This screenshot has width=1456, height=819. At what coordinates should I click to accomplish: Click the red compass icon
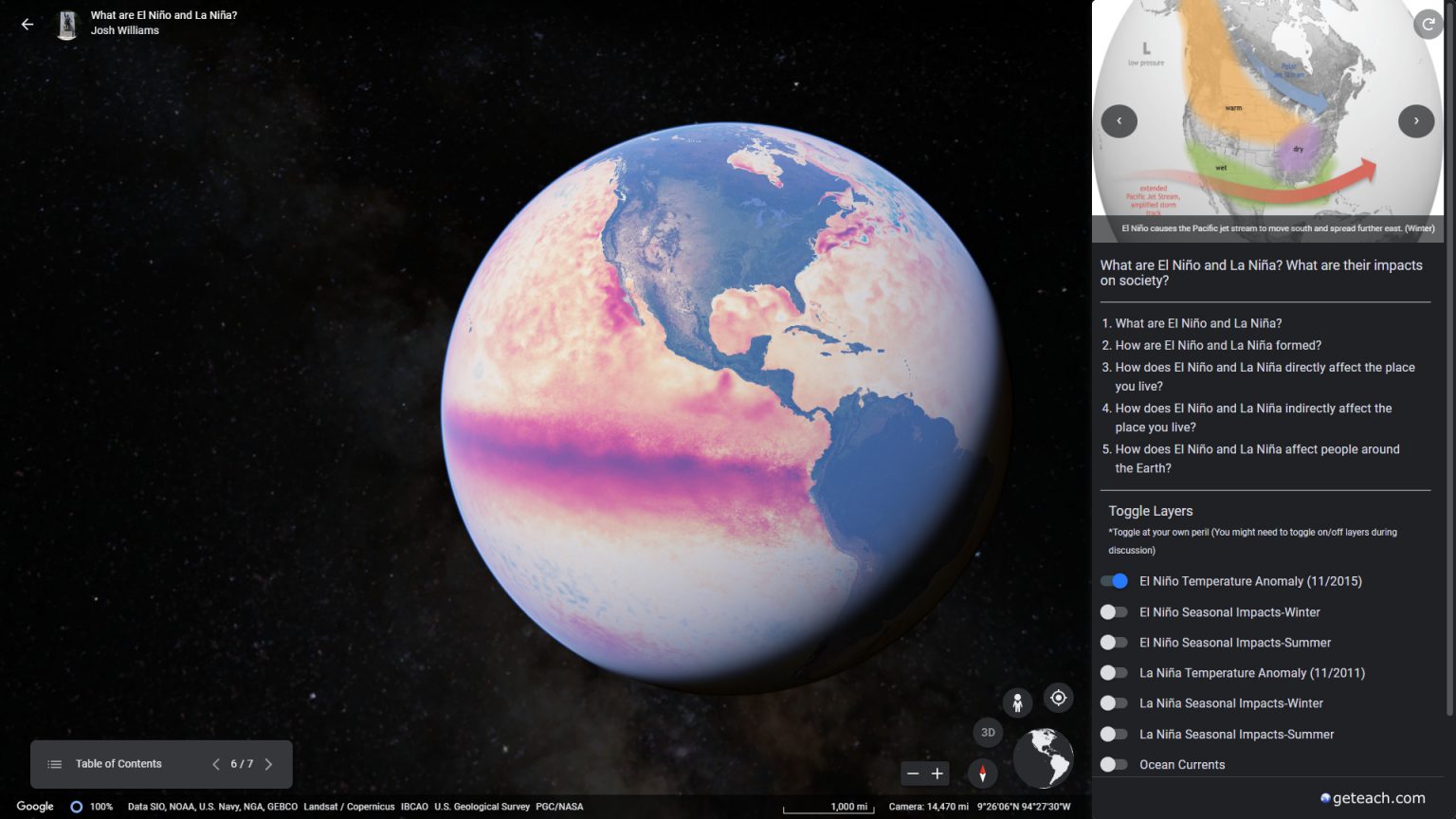[x=982, y=773]
